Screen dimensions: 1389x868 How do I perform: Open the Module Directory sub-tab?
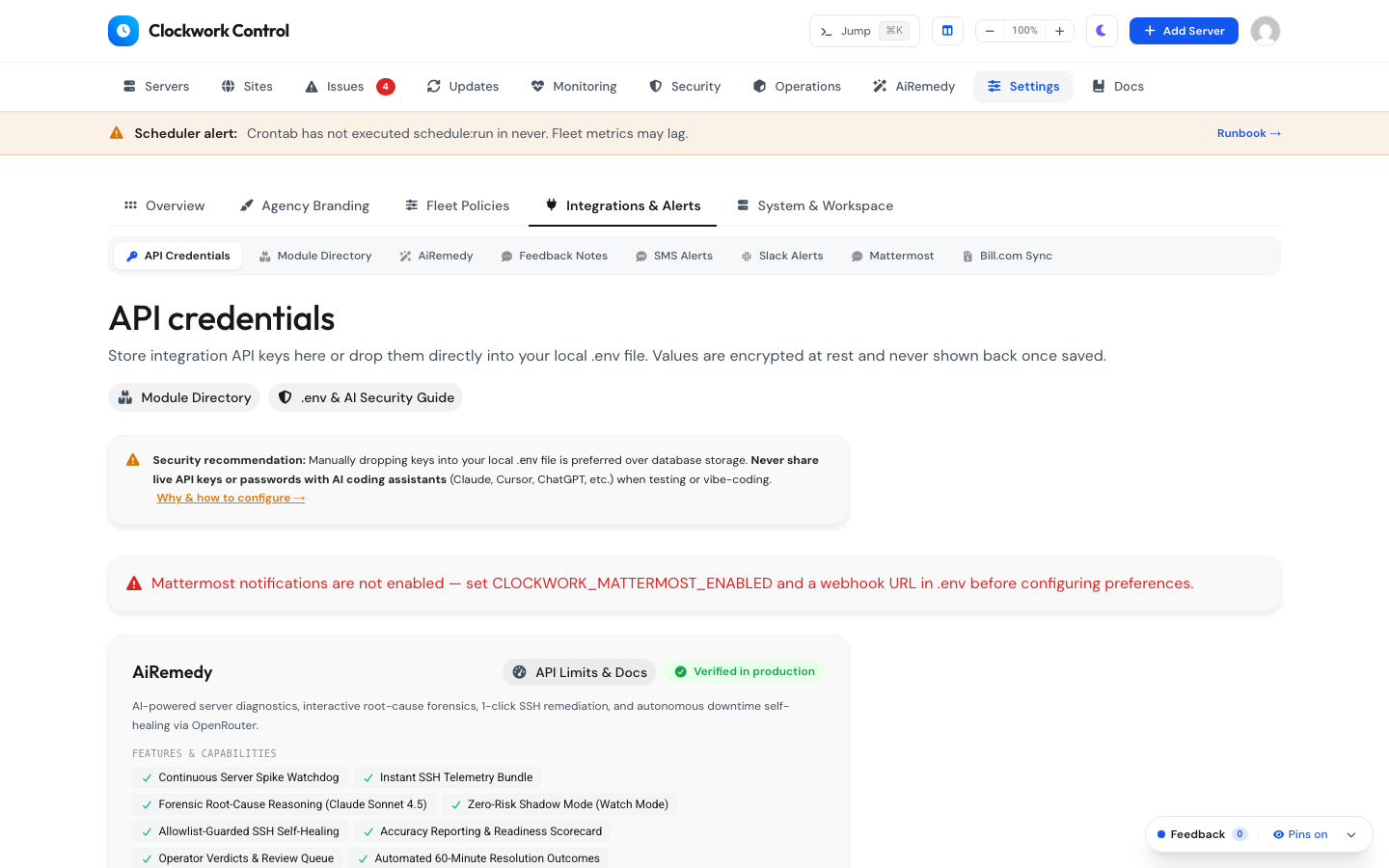(x=315, y=256)
